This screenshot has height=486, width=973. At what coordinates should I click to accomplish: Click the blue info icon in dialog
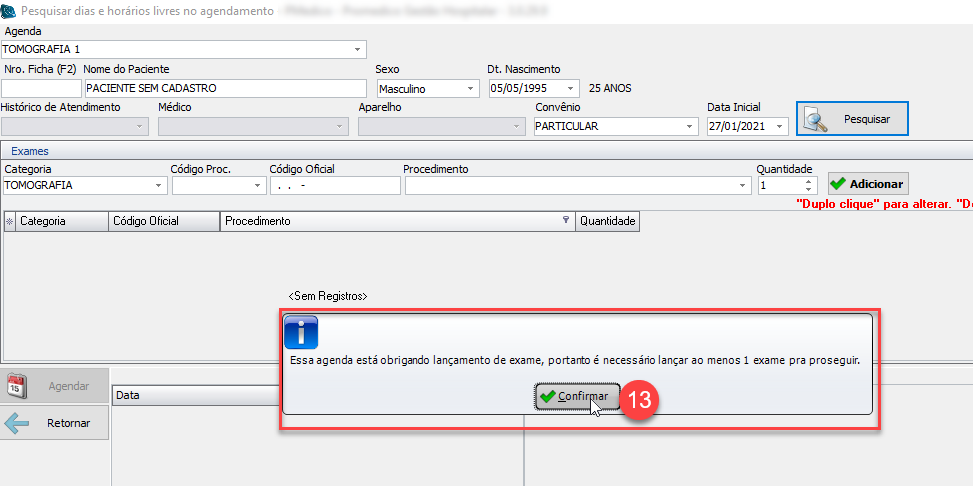pos(301,331)
